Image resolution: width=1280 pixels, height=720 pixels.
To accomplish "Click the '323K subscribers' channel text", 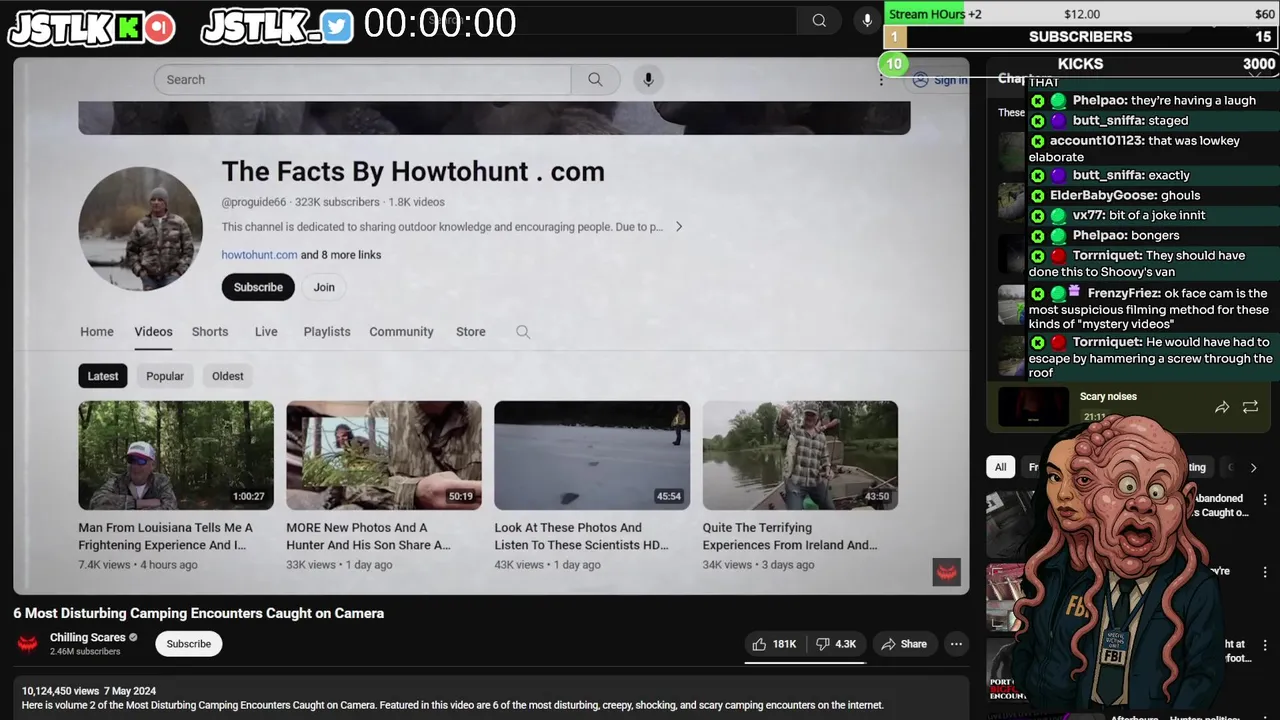I will pos(337,202).
